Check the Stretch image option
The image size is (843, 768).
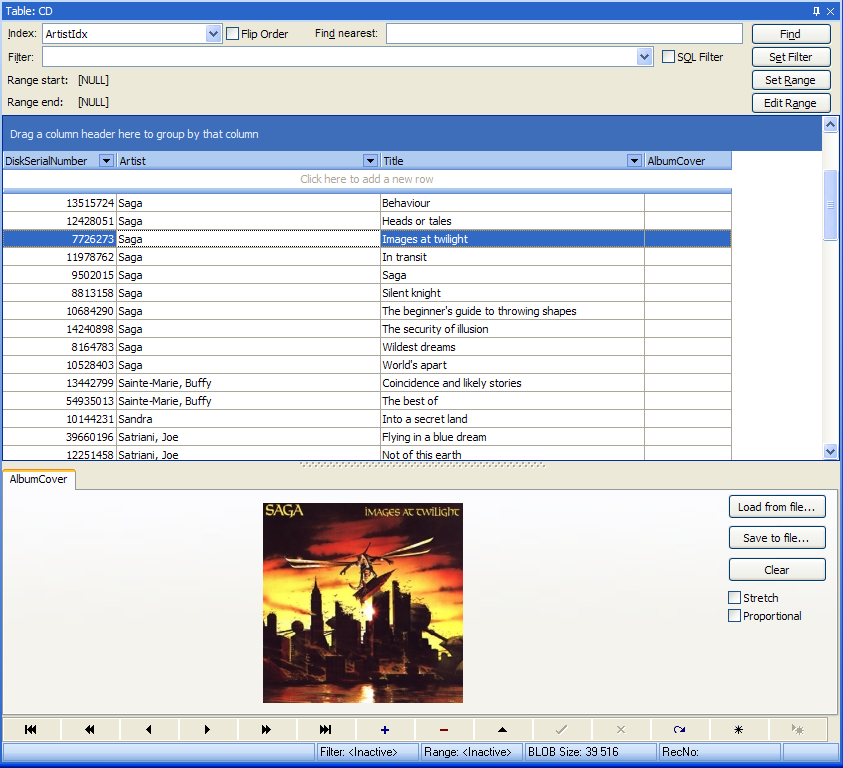pyautogui.click(x=735, y=598)
